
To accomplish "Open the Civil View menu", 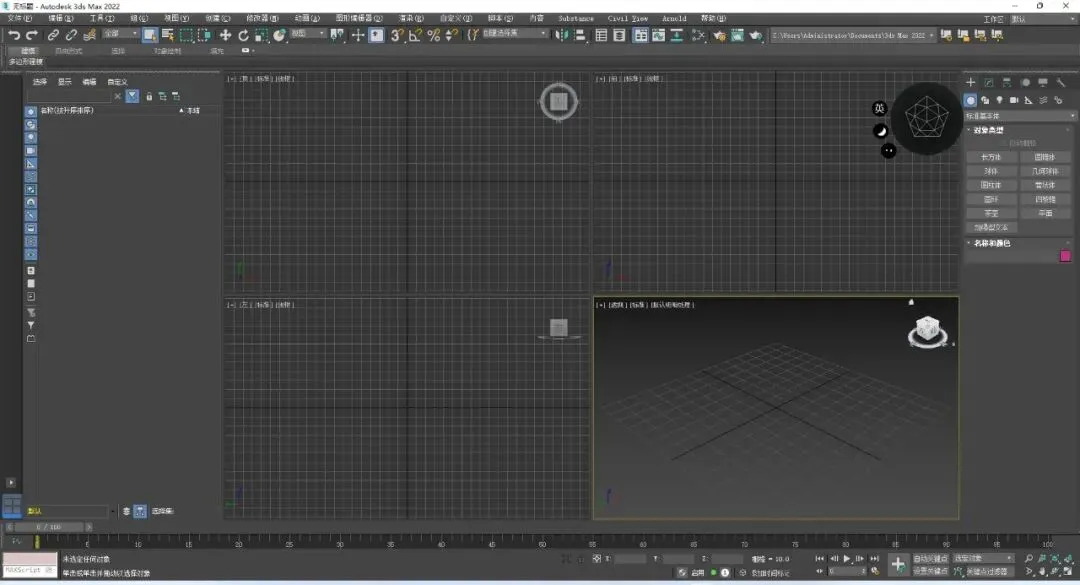I will pyautogui.click(x=627, y=19).
